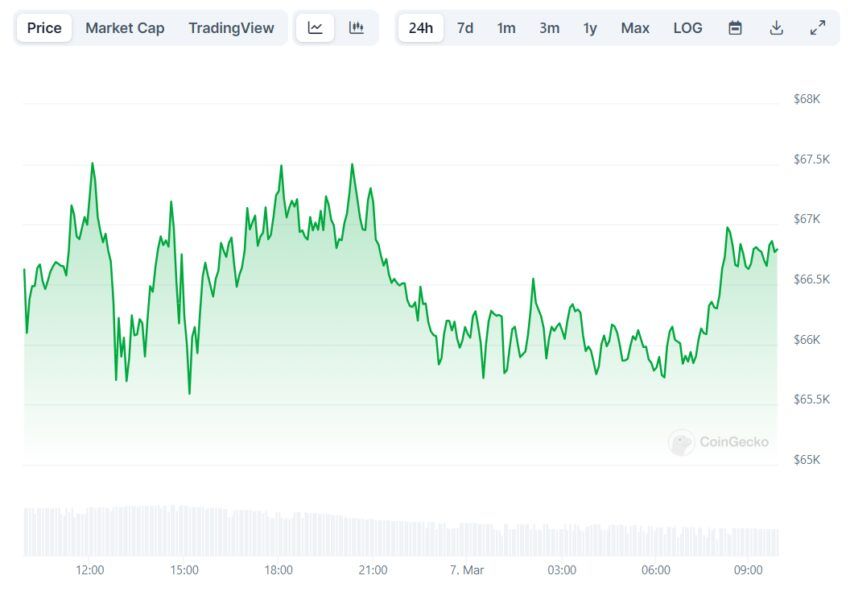Expand the chart to fullscreen
850x592 pixels.
(x=817, y=28)
